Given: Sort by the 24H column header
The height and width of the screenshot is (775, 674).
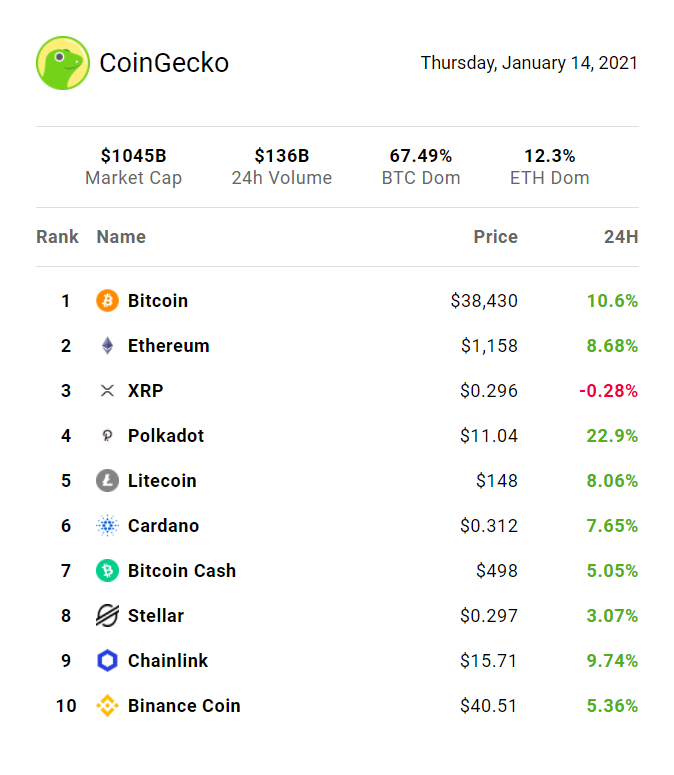Looking at the screenshot, I should [620, 237].
